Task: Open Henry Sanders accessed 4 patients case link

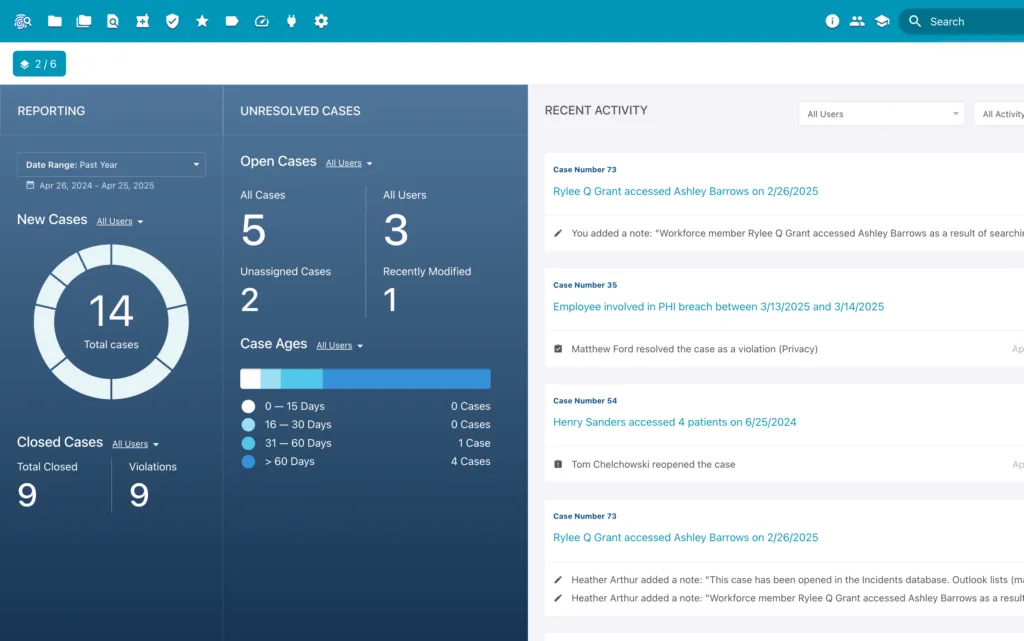Action: (x=675, y=422)
